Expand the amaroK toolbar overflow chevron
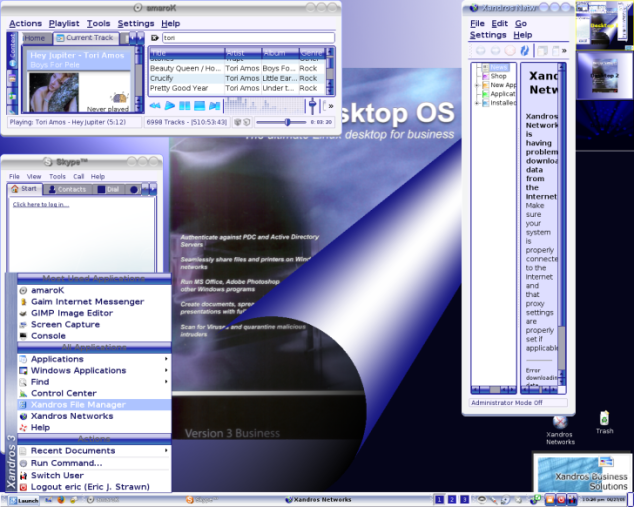 (x=331, y=106)
